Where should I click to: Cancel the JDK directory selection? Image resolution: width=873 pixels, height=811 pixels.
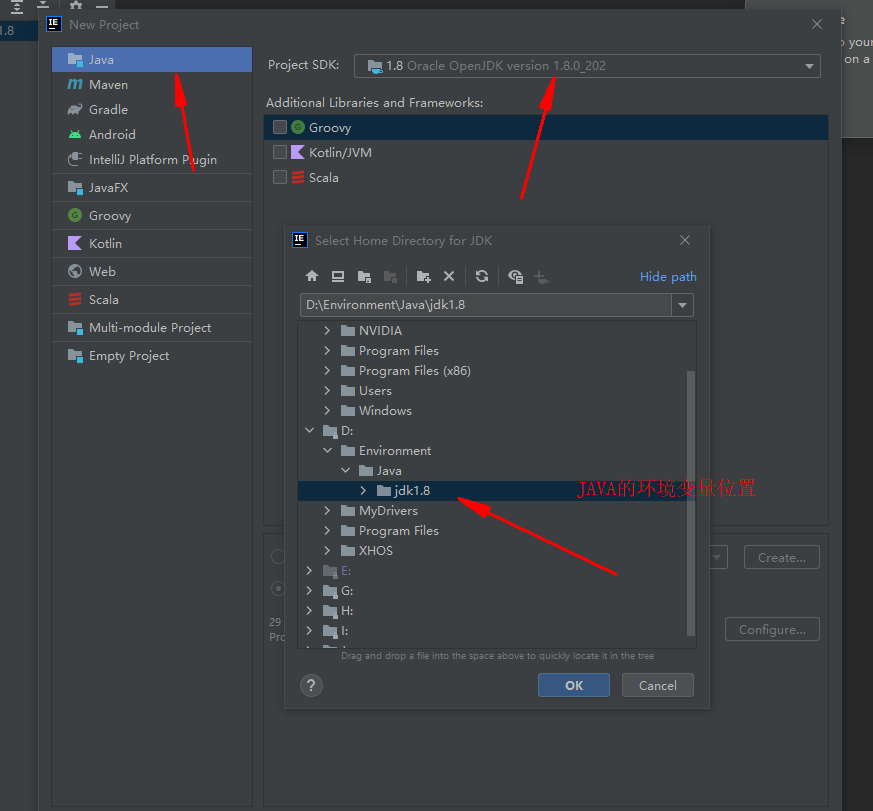658,685
